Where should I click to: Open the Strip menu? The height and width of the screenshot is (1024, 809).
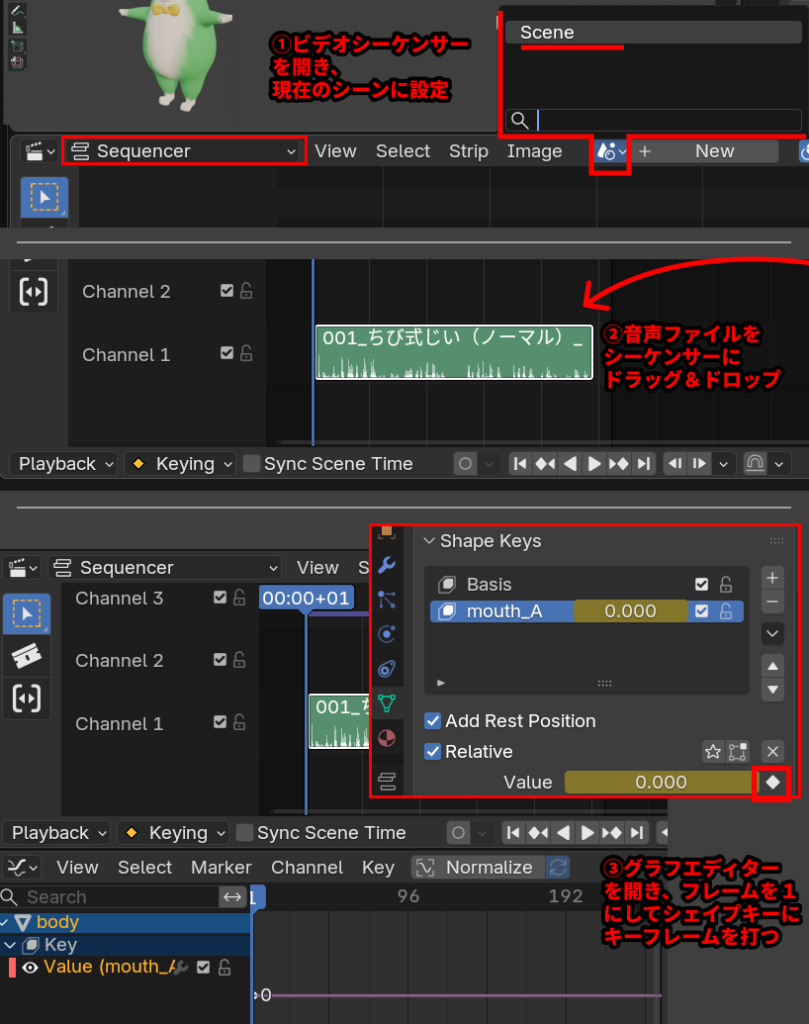point(468,151)
